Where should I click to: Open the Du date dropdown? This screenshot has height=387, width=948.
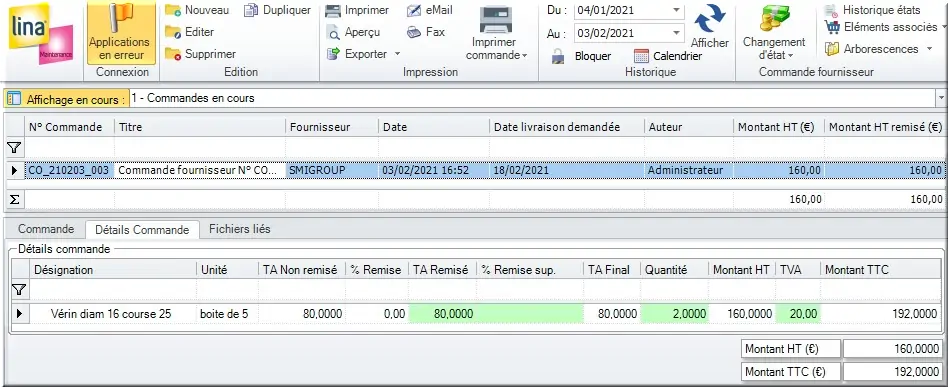(676, 11)
